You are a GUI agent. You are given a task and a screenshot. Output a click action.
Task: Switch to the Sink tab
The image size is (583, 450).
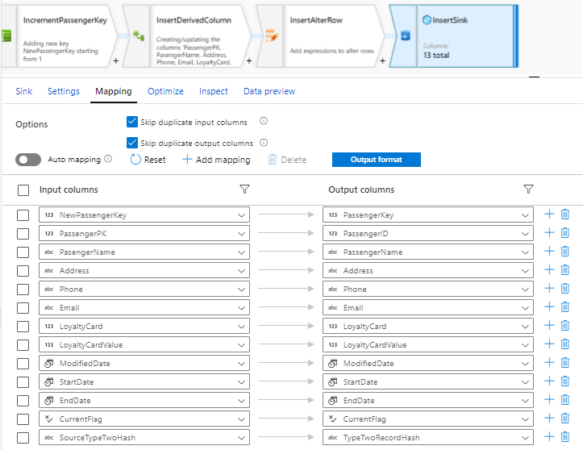click(24, 91)
